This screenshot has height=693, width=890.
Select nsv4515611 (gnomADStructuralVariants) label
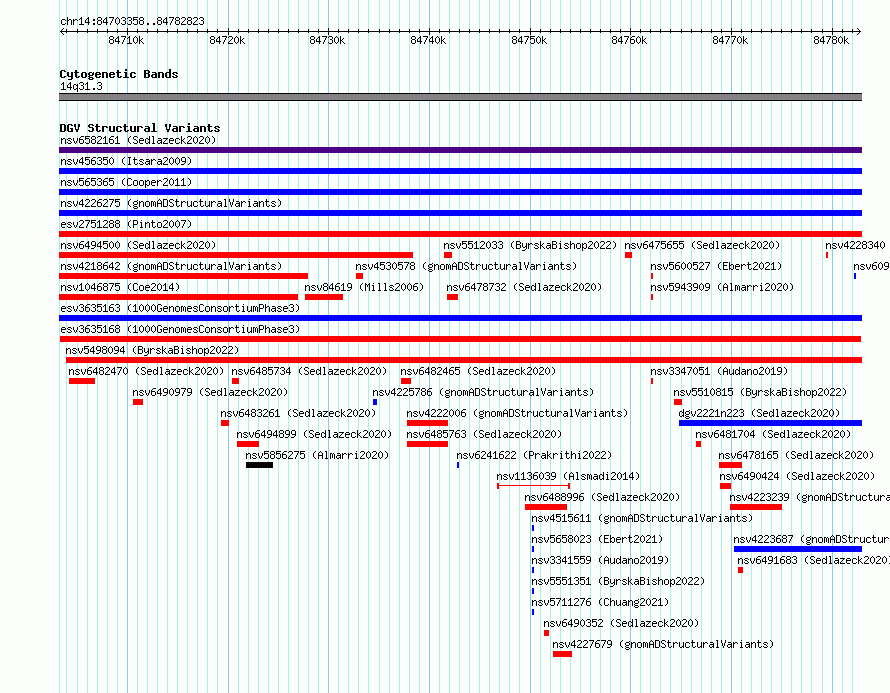click(x=642, y=518)
